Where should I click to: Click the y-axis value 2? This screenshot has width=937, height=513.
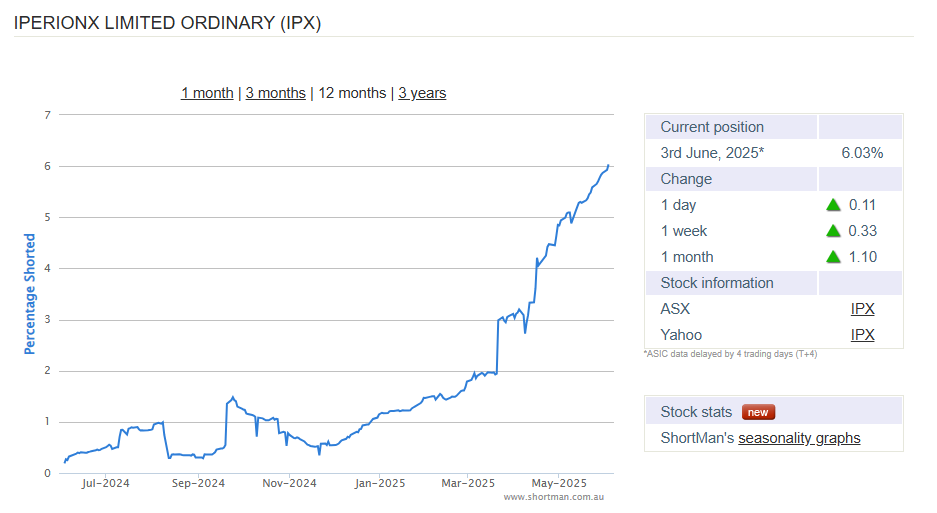pyautogui.click(x=47, y=371)
